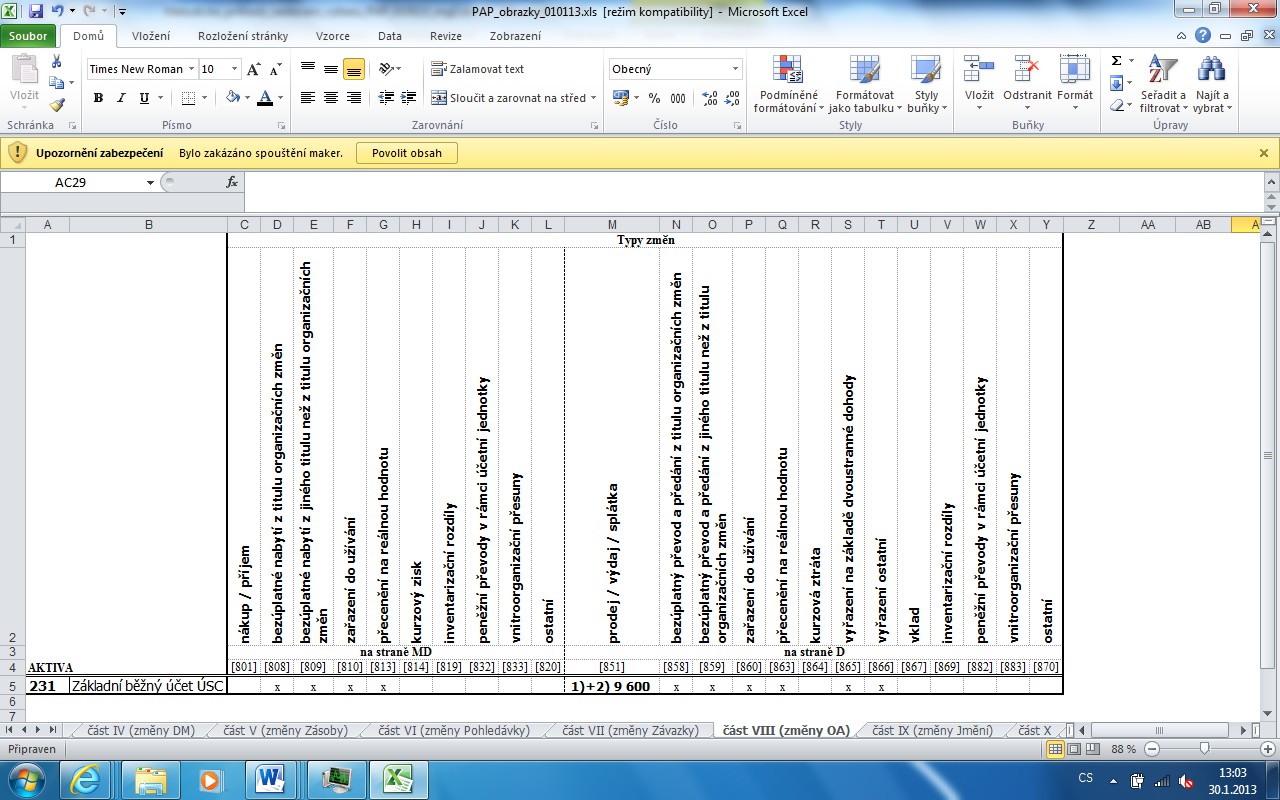Viewport: 1280px width, 800px height.
Task: Open the Fill down arrow icon
Action: pyautogui.click(x=1116, y=83)
